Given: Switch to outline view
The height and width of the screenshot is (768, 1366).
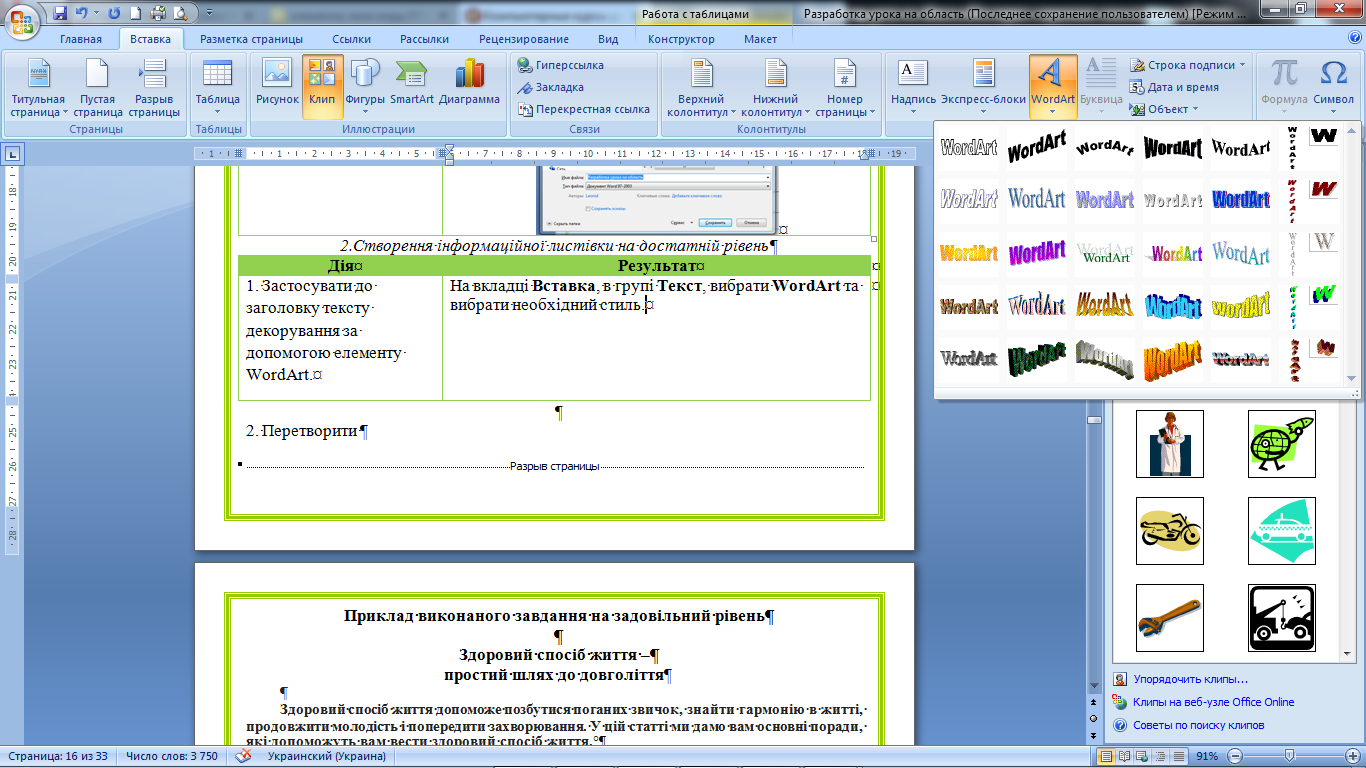Looking at the screenshot, I should (1161, 756).
